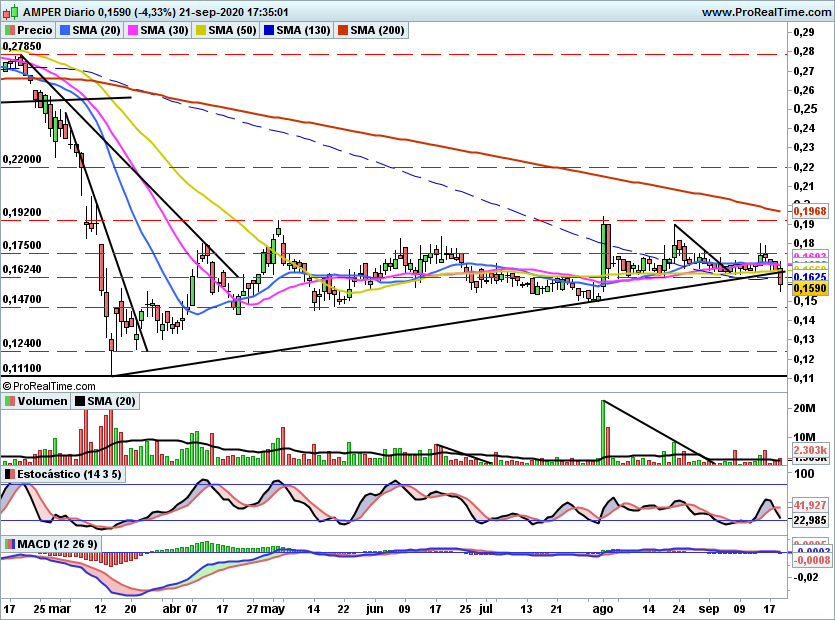The image size is (835, 620).
Task: Click the 10M volume axis label
Action: point(804,437)
